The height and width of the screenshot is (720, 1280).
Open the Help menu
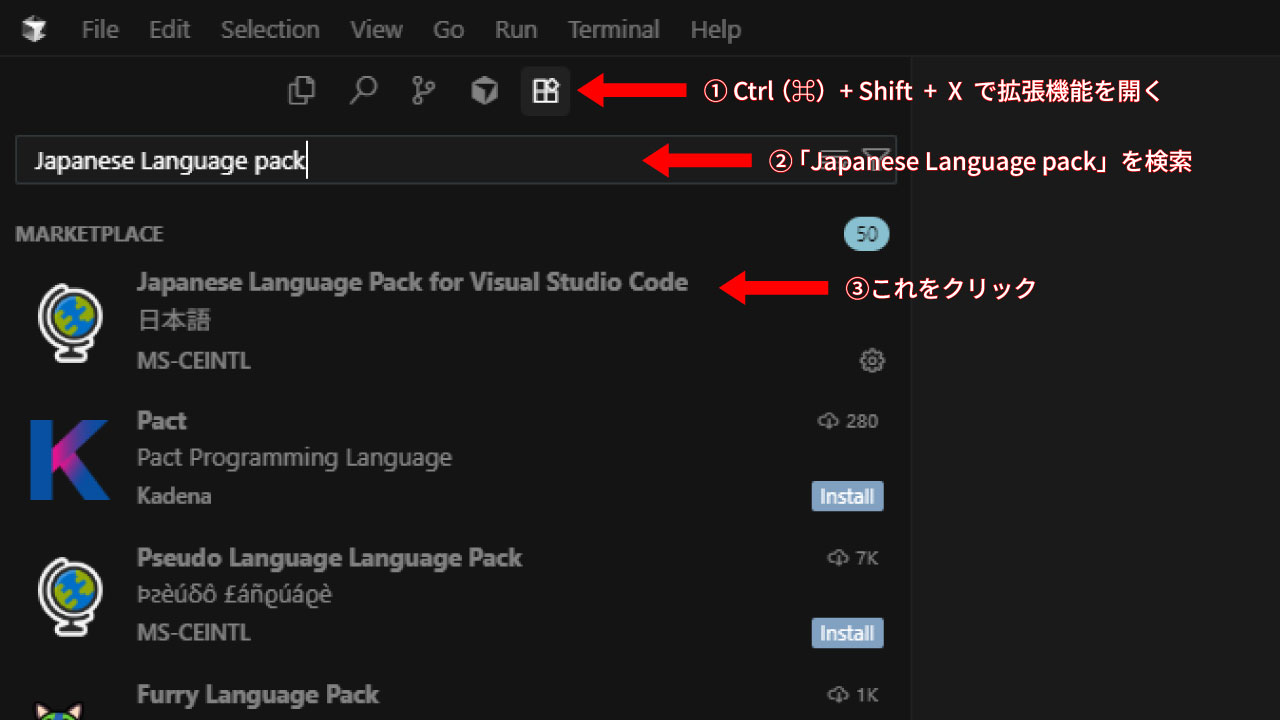[x=716, y=30]
